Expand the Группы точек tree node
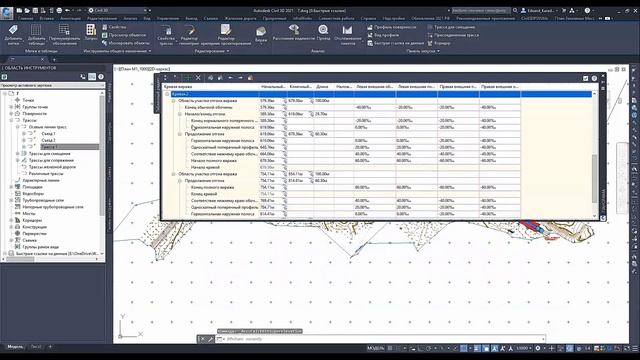The image size is (640, 360). click(x=11, y=107)
